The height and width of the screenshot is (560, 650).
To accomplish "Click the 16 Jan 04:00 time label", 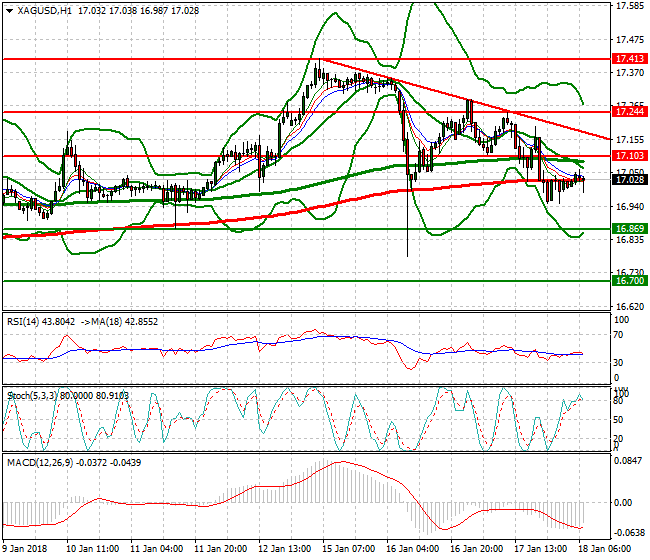I will coord(413,549).
